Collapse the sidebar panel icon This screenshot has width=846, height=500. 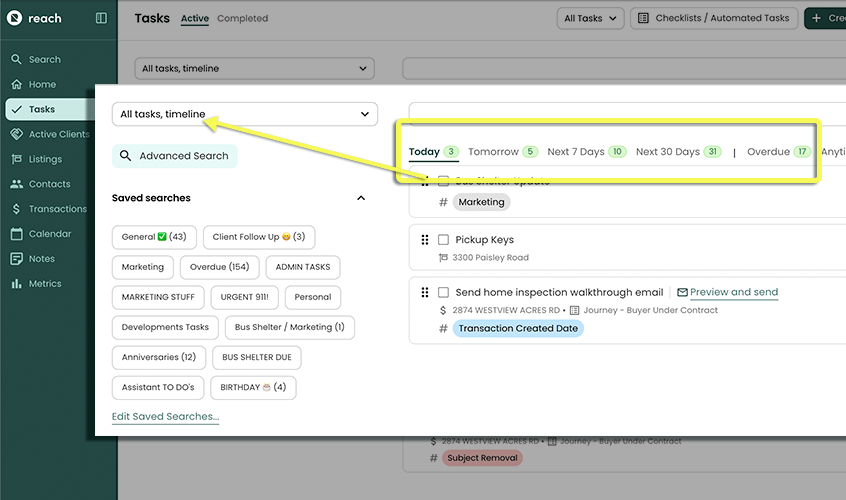[x=101, y=18]
